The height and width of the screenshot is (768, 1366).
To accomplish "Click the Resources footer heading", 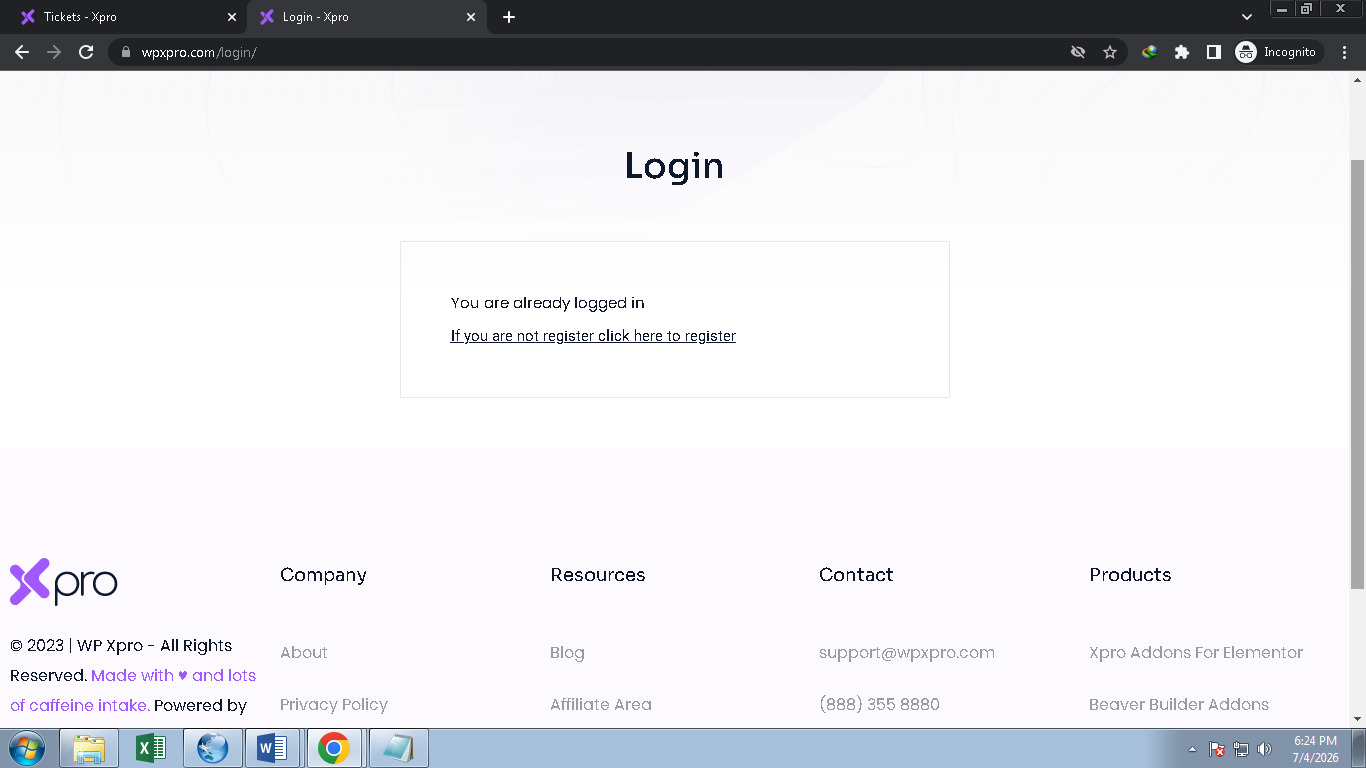I will (598, 575).
